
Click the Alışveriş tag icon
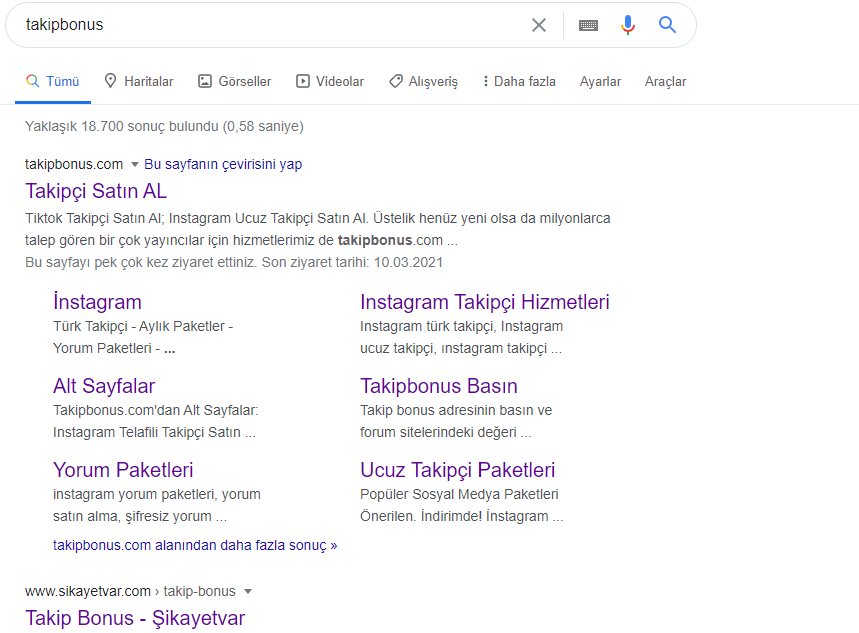point(396,81)
